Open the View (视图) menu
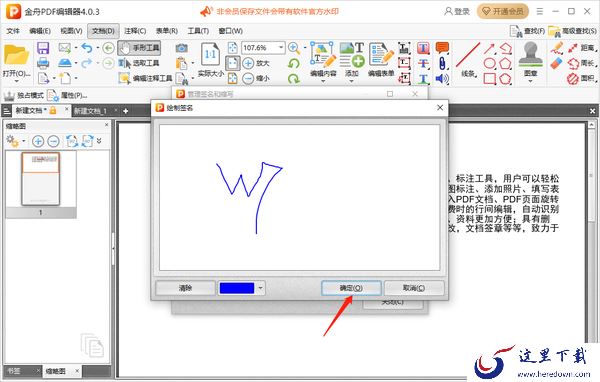This screenshot has width=600, height=382. [x=72, y=31]
